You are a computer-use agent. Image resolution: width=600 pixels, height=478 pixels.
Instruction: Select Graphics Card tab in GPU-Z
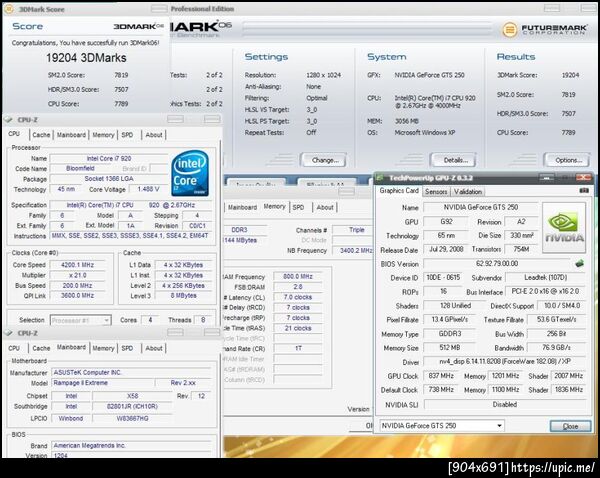[x=399, y=191]
